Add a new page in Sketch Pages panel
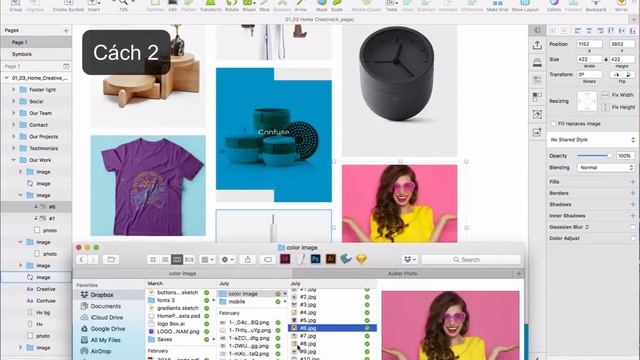The height and width of the screenshot is (360, 640). tap(66, 31)
